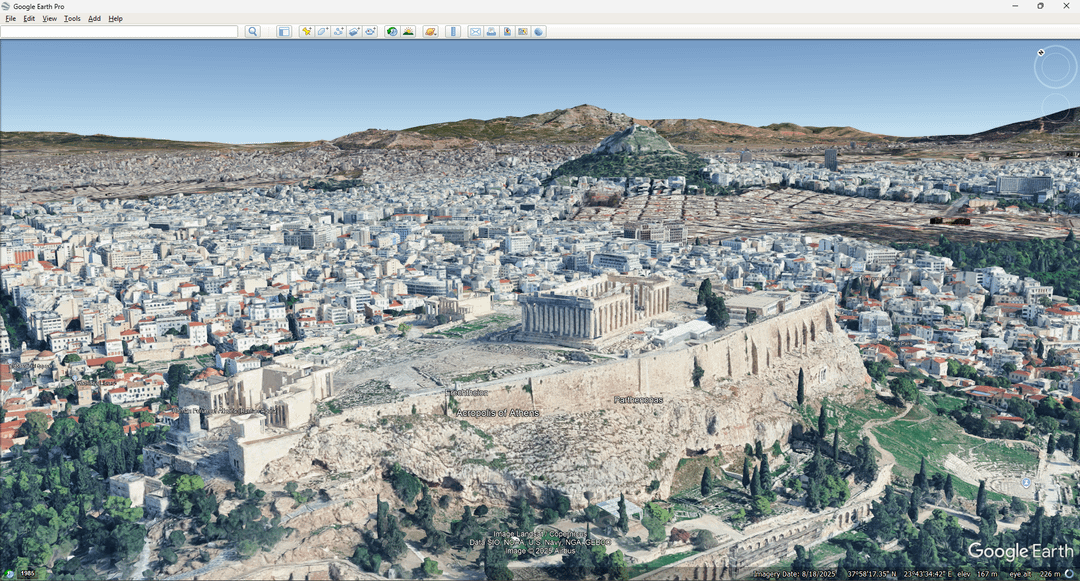Screen dimensions: 1080x581
Task: Click the Search magnifier button
Action: pyautogui.click(x=253, y=32)
